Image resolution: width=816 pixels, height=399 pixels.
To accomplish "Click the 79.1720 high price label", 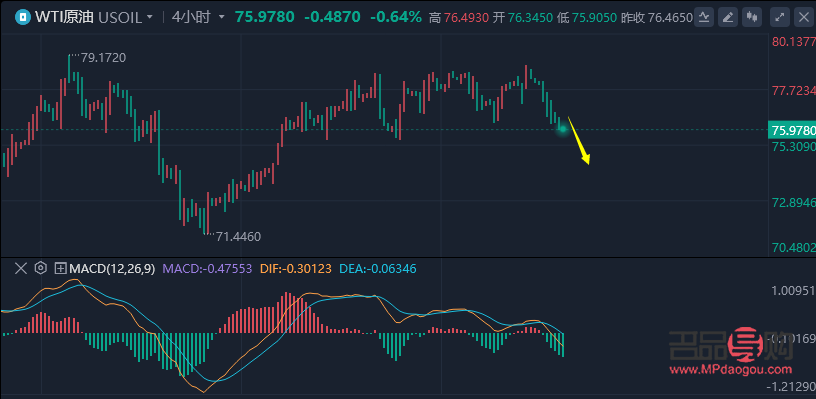I will pos(103,58).
